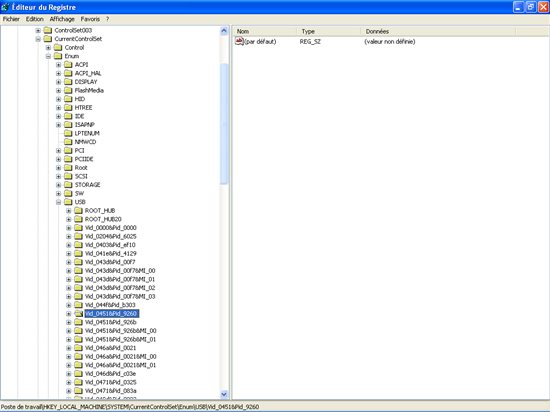The image size is (550, 412).
Task: Click the Vid_0451&Pid_926b&MI_00 folder icon
Action: 78,331
